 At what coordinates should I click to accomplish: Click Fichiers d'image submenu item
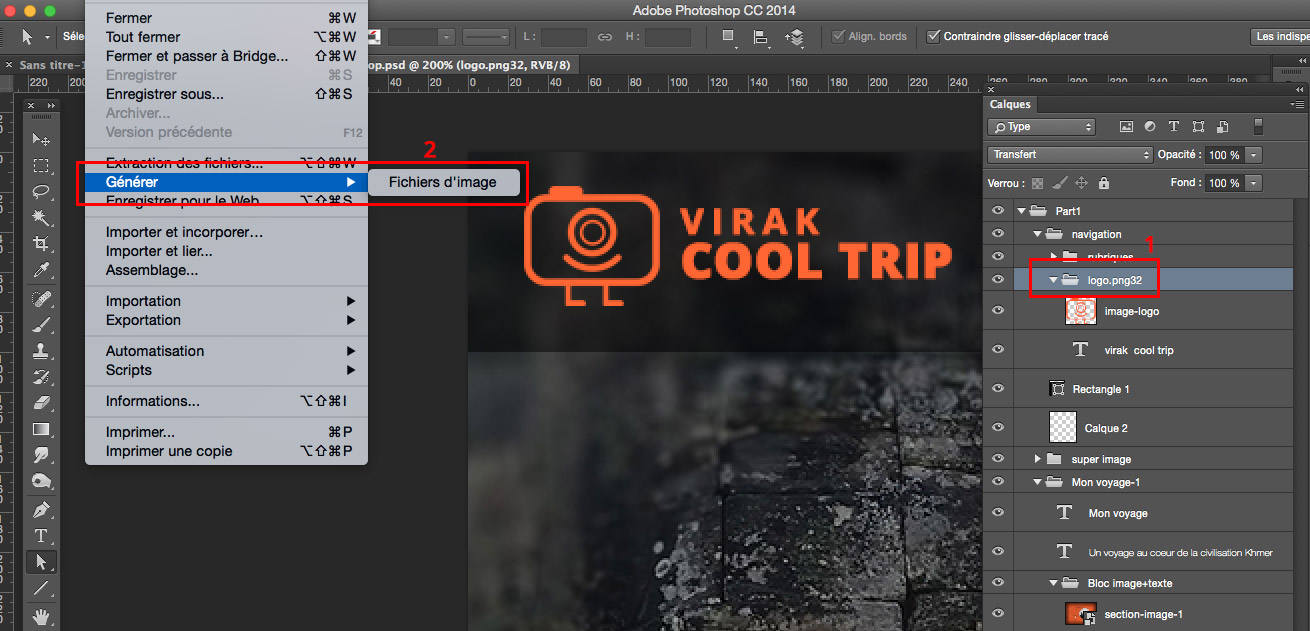443,182
